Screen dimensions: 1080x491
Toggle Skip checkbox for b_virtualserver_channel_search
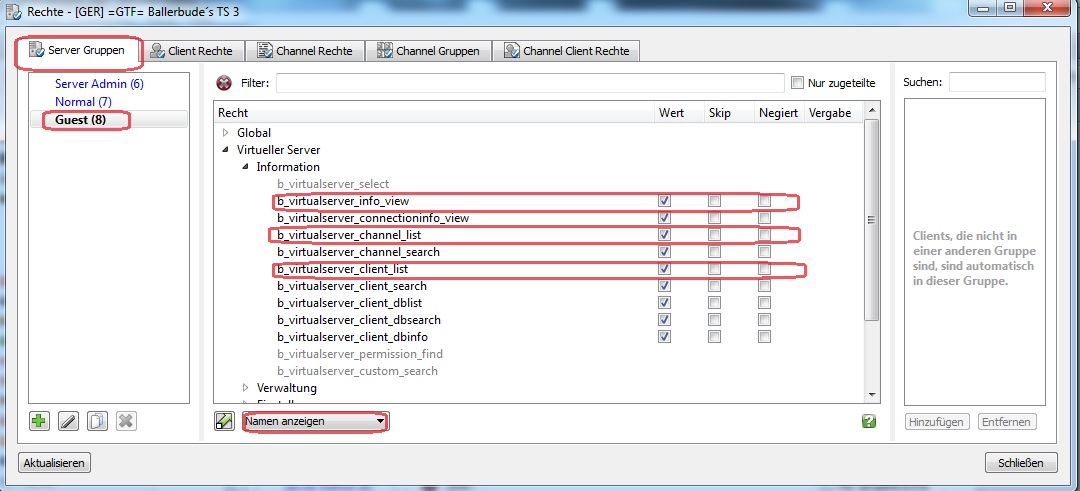tap(715, 252)
